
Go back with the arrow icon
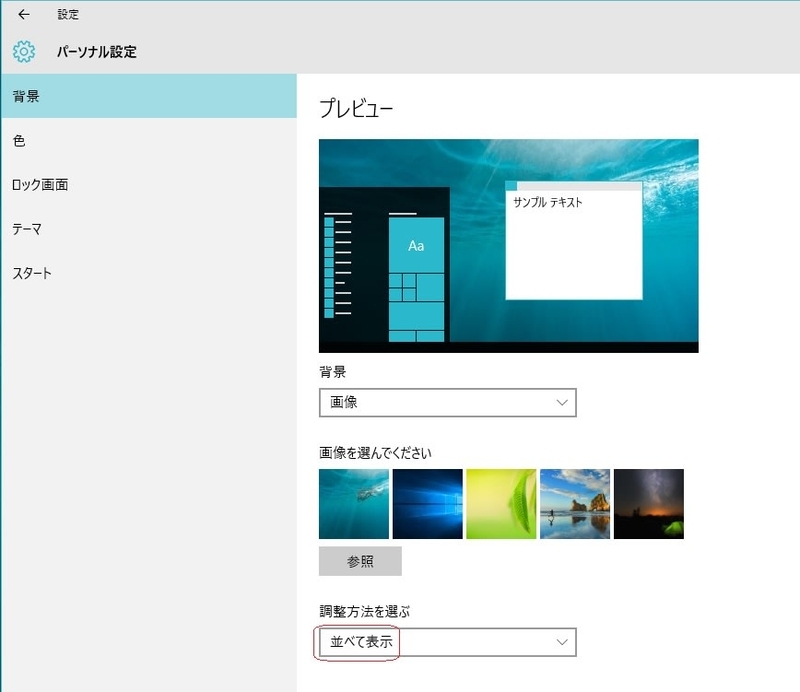[23, 14]
